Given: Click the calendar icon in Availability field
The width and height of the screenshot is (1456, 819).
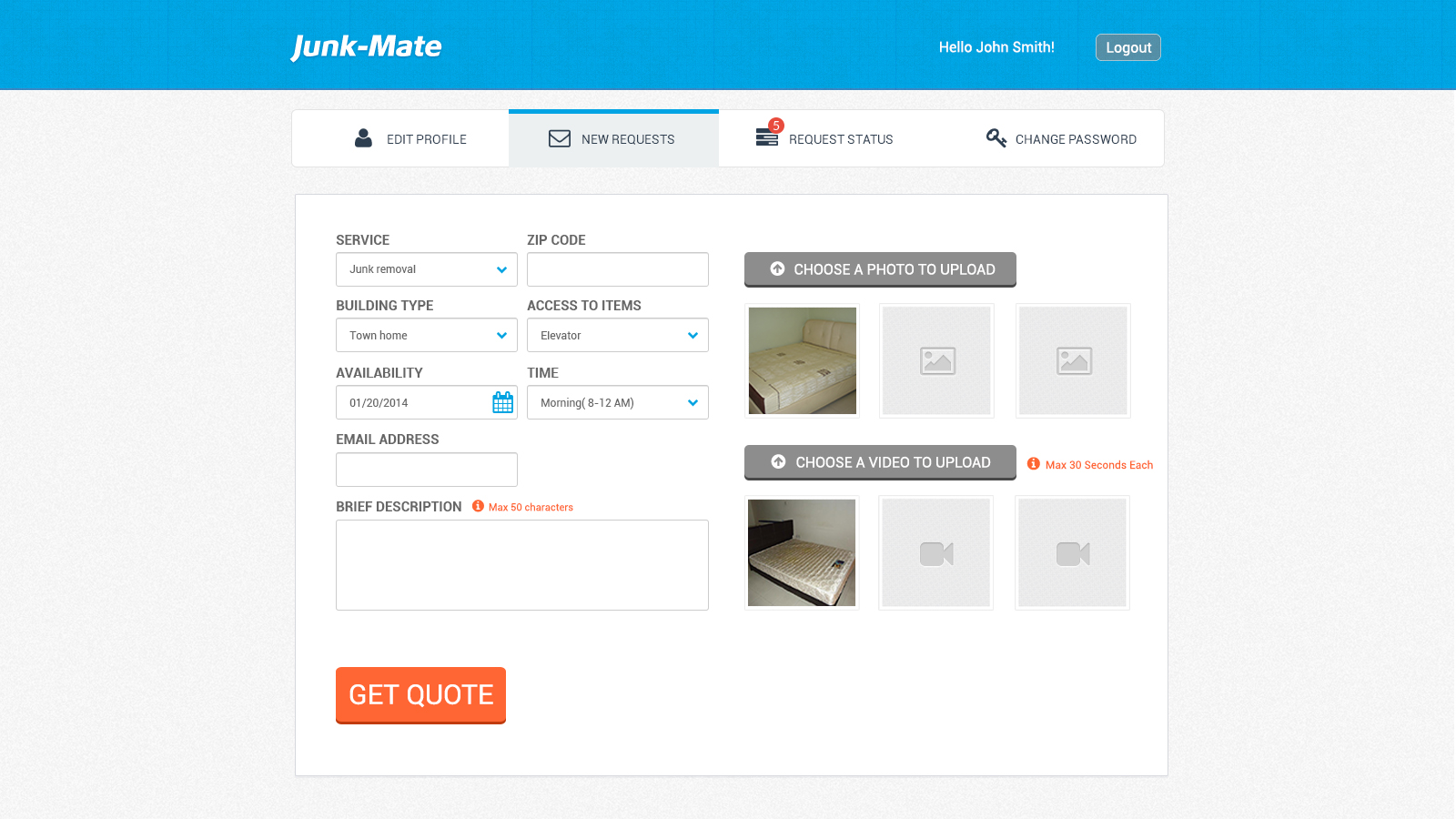Looking at the screenshot, I should click(502, 402).
